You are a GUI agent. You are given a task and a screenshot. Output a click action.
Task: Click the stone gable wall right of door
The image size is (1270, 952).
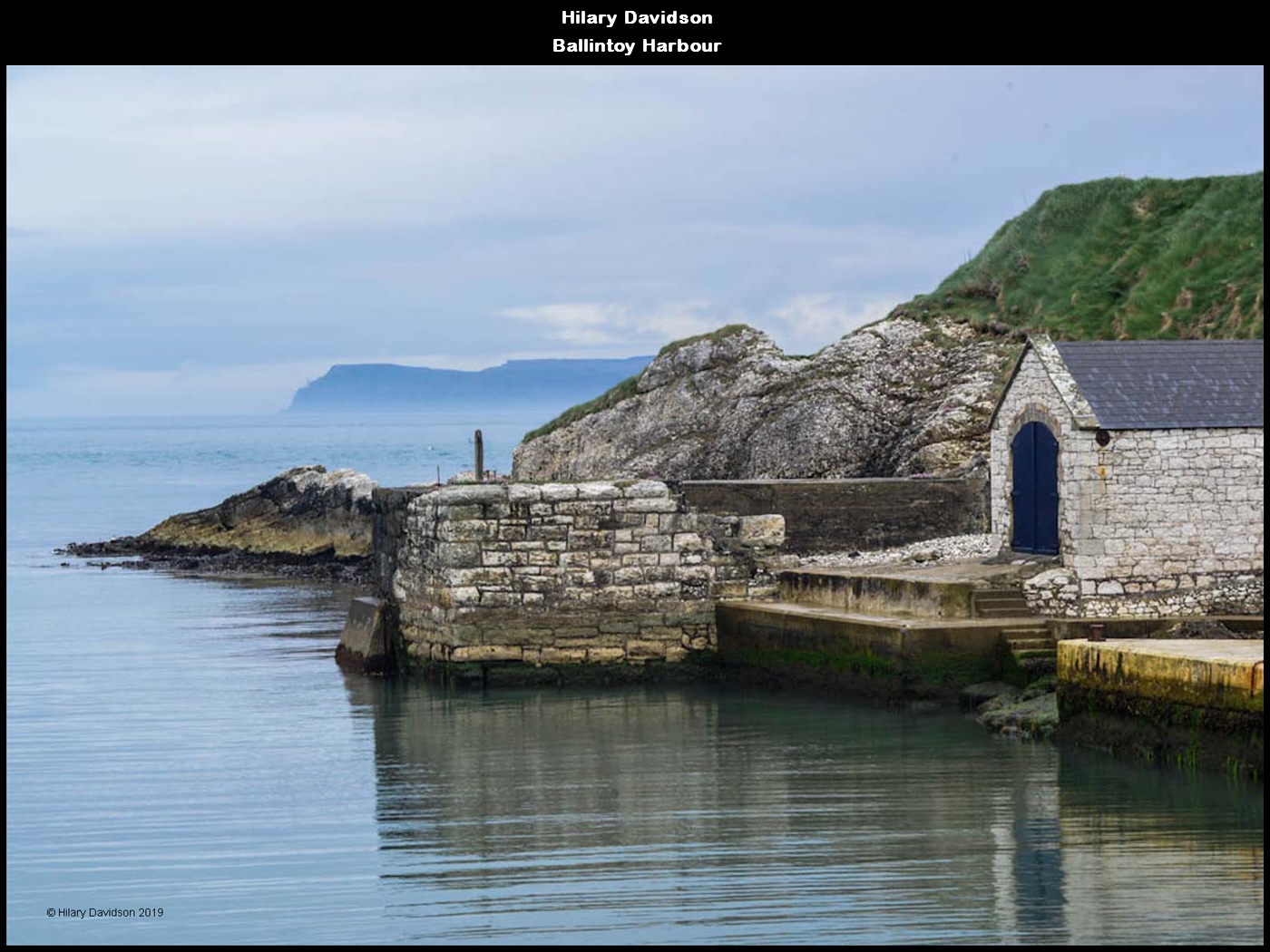(1161, 508)
